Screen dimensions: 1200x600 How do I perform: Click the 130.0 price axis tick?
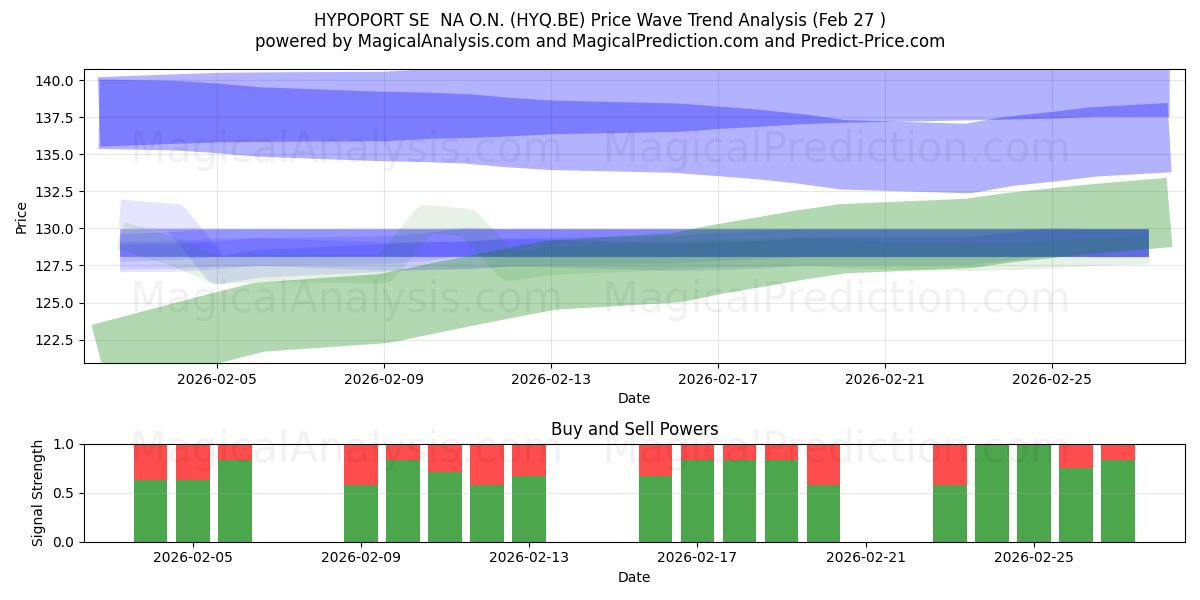pyautogui.click(x=56, y=229)
